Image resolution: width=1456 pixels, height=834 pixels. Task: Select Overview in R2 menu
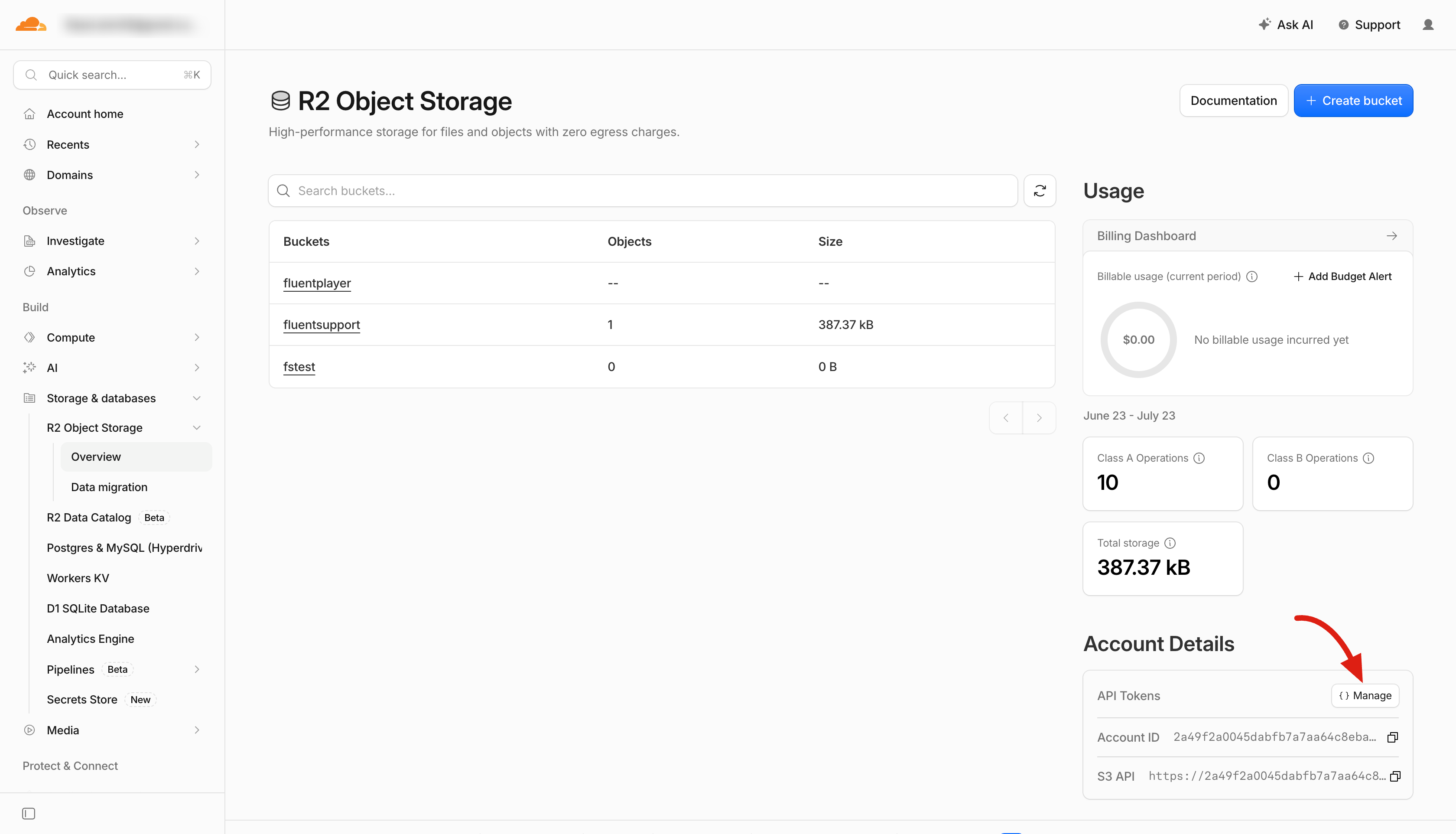pyautogui.click(x=136, y=457)
